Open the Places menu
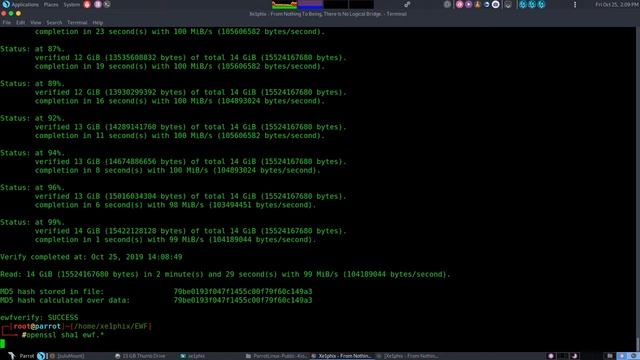640x360 pixels. [51, 4]
